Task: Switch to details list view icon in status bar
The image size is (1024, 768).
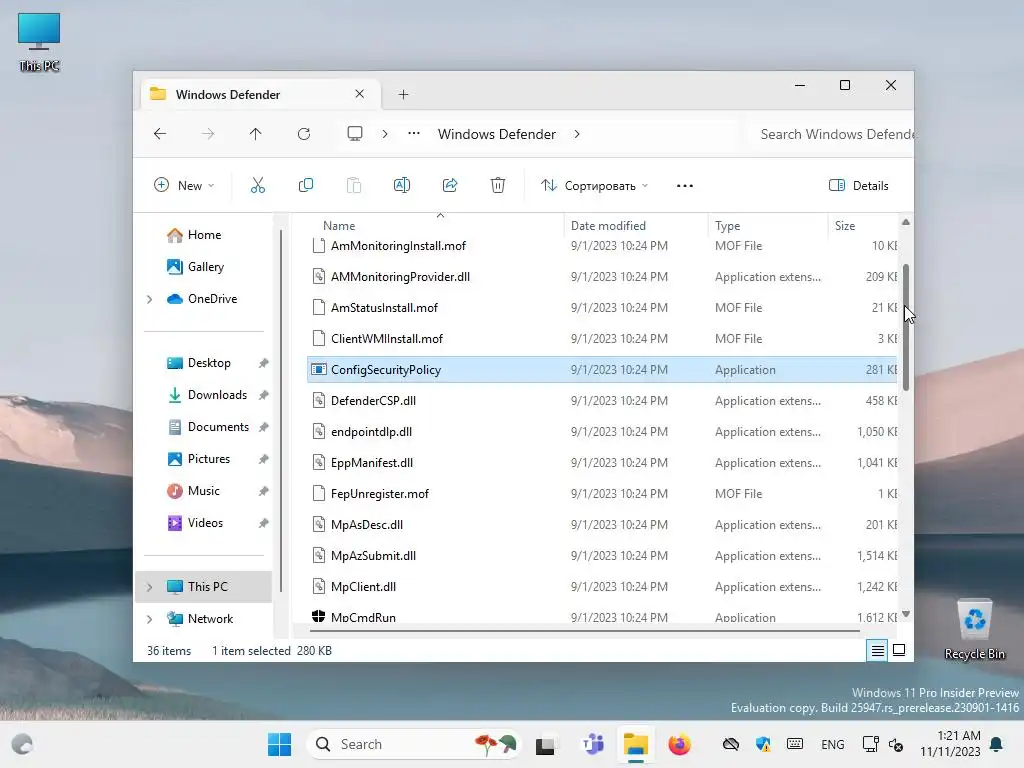Action: [x=877, y=650]
